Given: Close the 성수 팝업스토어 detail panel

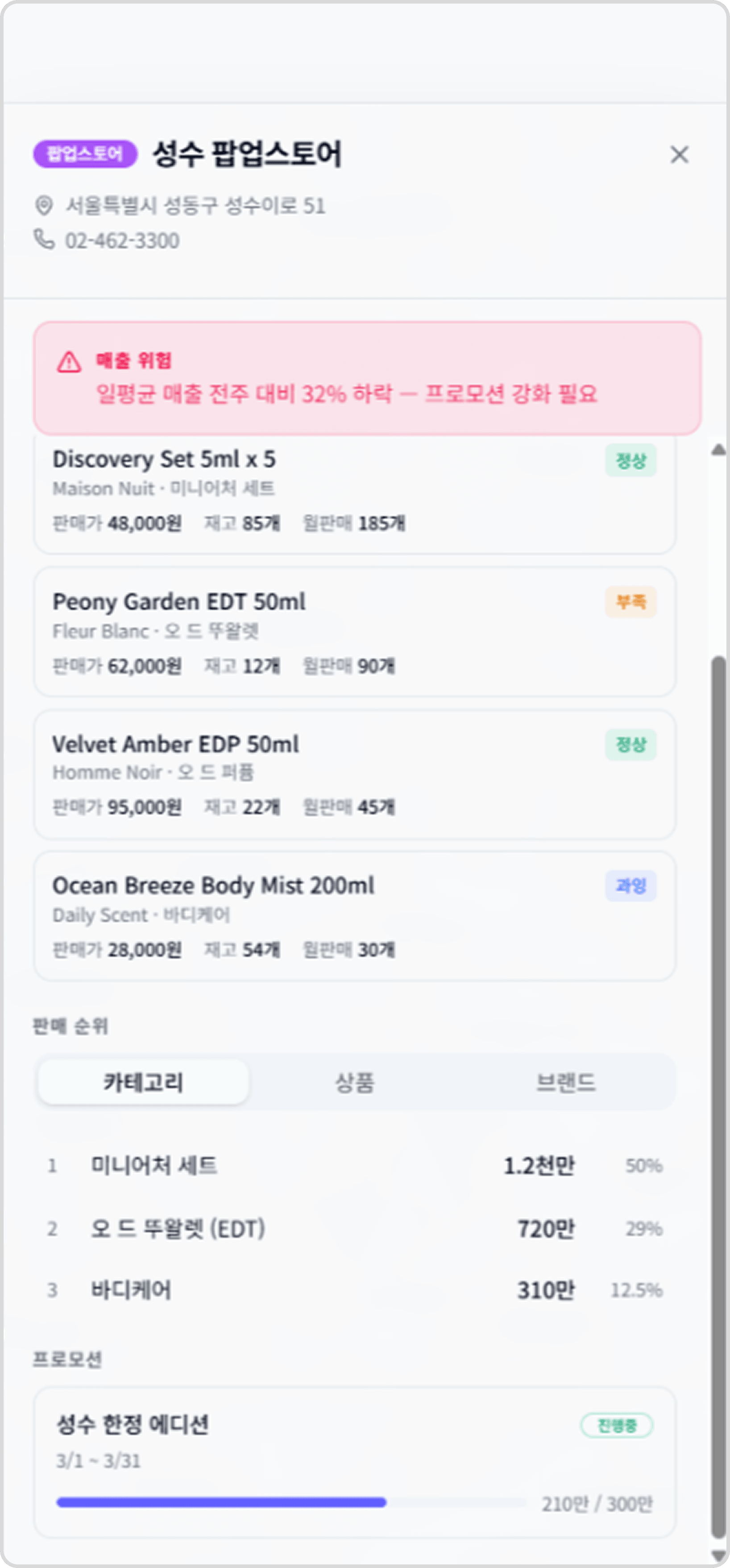Looking at the screenshot, I should tap(679, 154).
